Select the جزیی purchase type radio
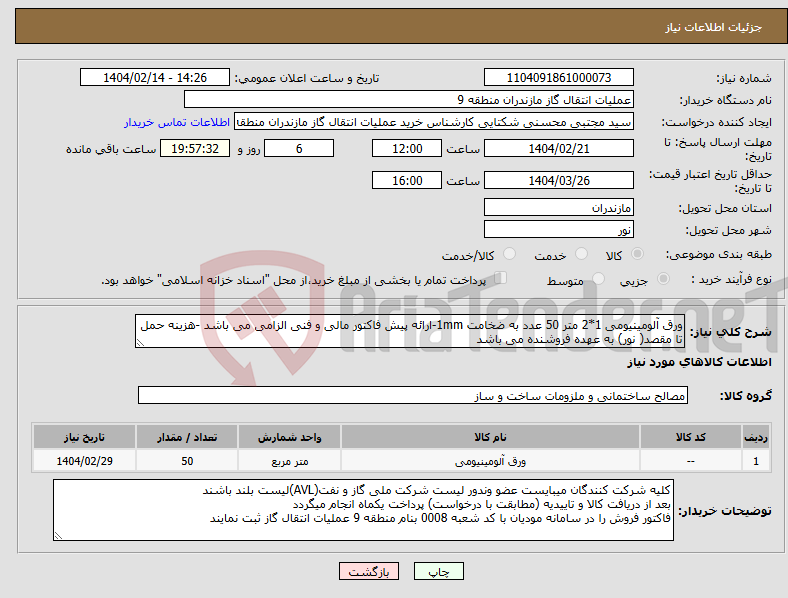The image size is (788, 598). coord(663,278)
